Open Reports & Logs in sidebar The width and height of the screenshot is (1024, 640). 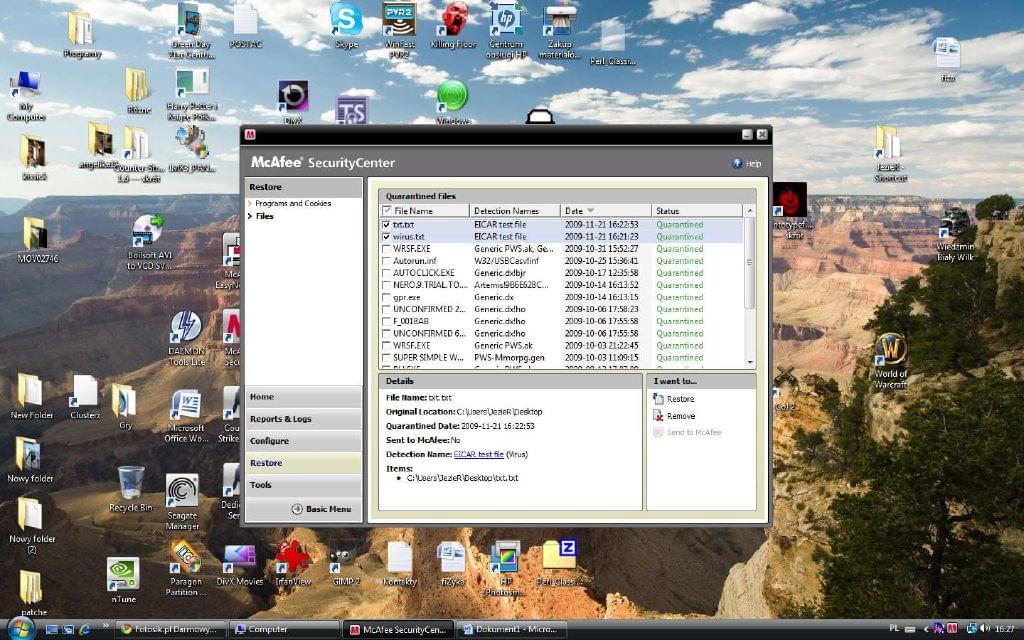tap(303, 419)
